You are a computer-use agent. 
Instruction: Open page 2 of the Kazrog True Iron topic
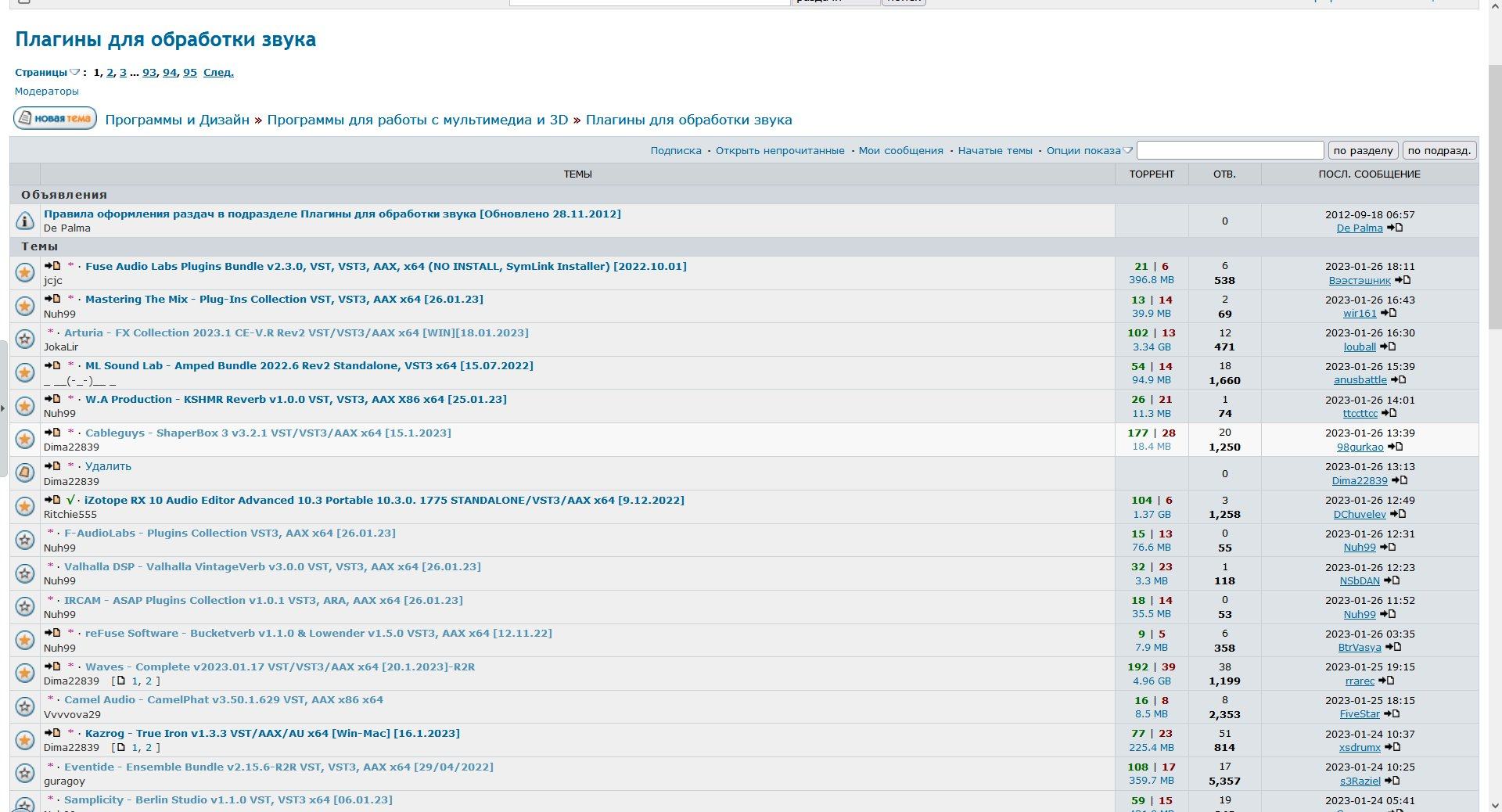click(149, 747)
